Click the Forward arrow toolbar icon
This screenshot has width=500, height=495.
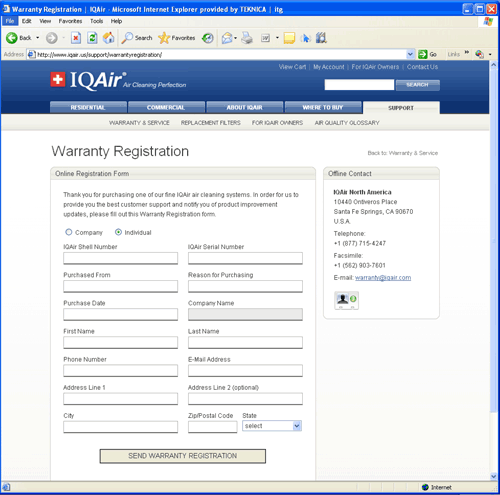tap(51, 38)
